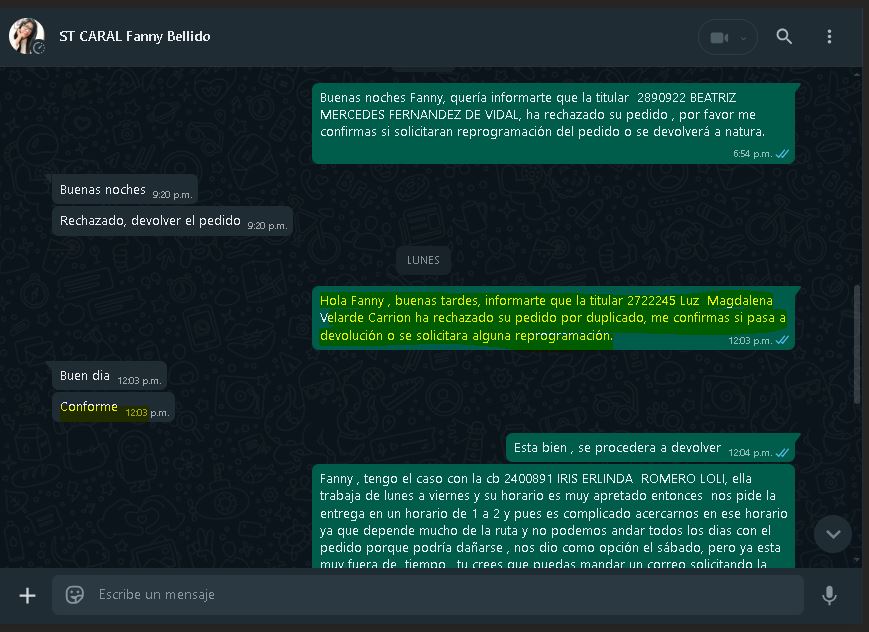The width and height of the screenshot is (869, 632).
Task: Click read receipt ticks on 6:54 p.m. message
Action: [782, 154]
